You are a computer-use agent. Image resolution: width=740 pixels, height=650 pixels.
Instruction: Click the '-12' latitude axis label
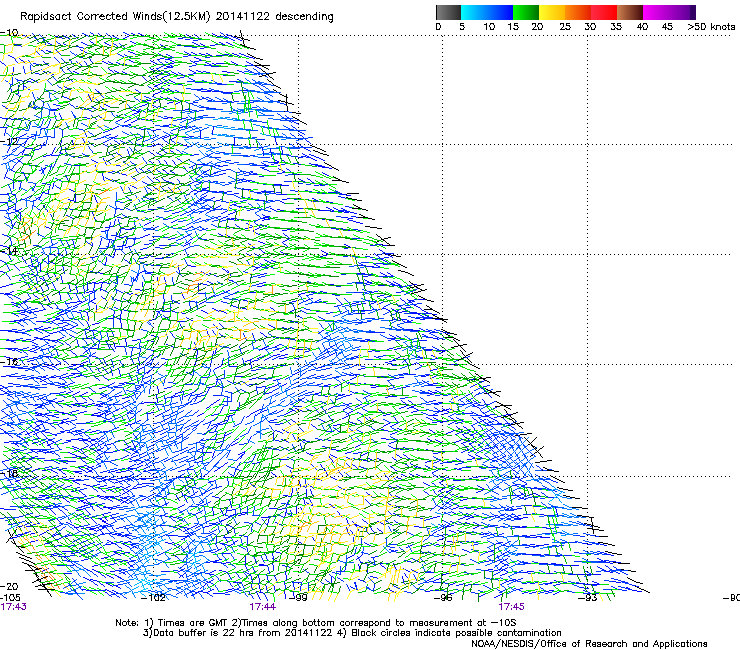pos(9,142)
